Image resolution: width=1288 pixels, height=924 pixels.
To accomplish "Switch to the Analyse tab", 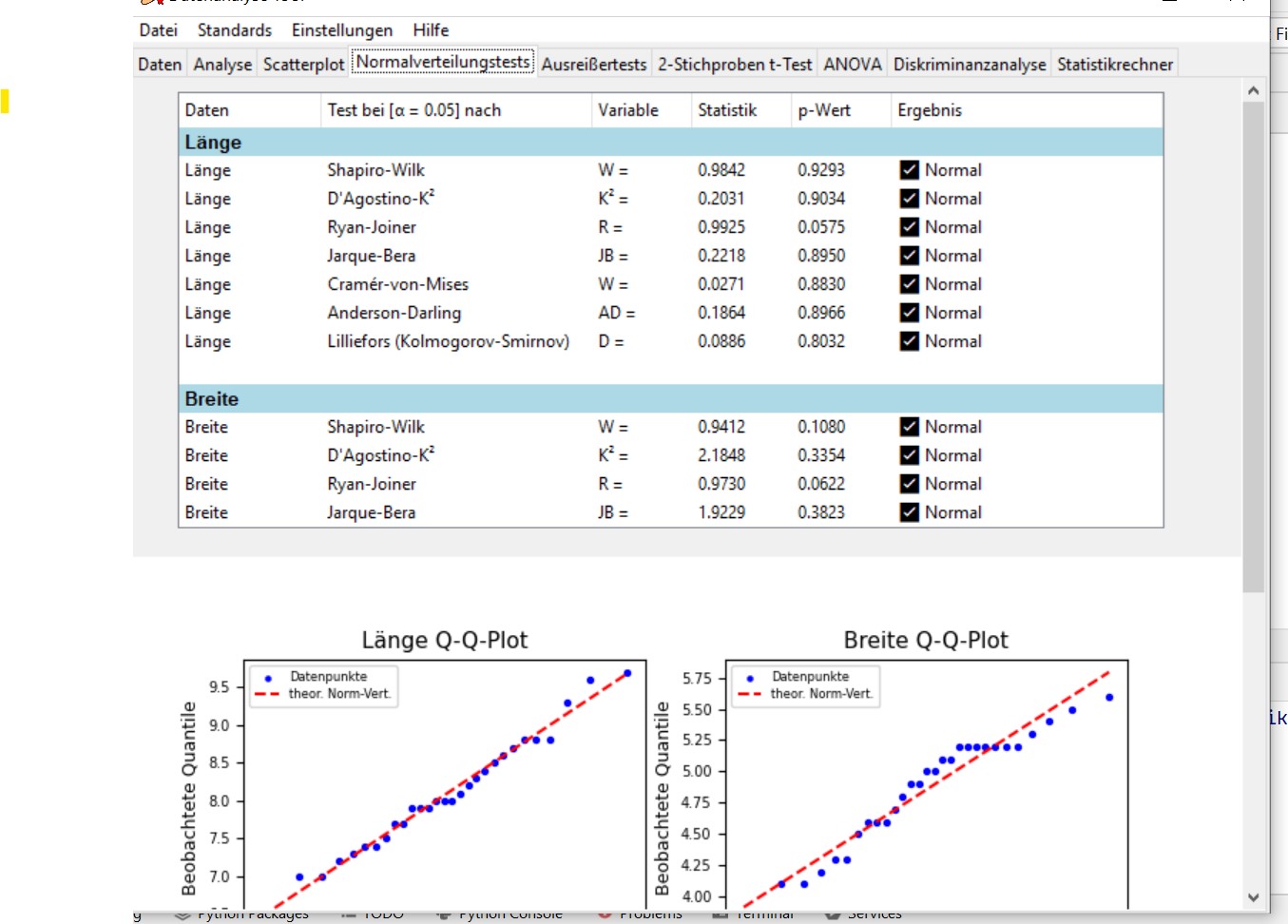I will pos(222,65).
